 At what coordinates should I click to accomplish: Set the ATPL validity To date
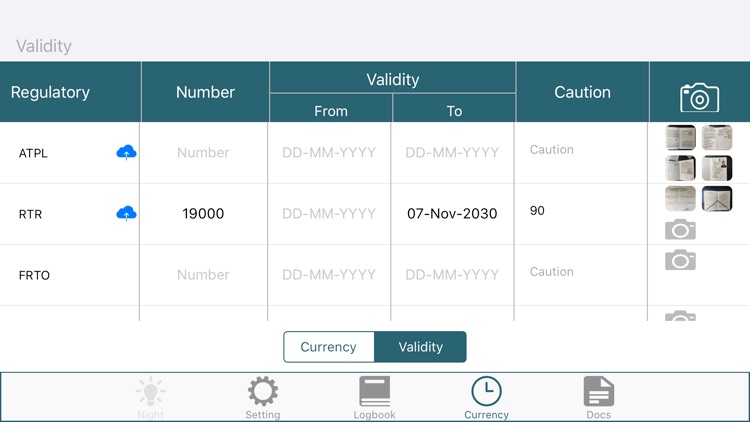pos(452,153)
